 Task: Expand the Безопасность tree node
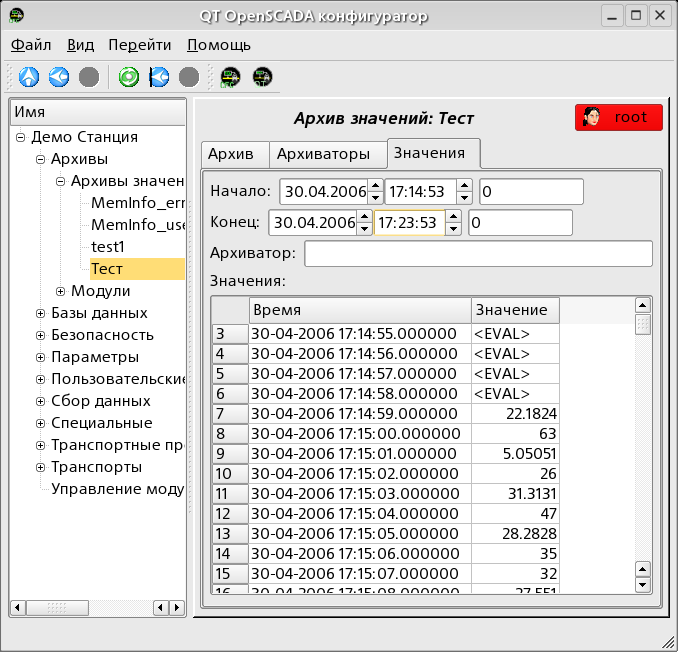41,336
